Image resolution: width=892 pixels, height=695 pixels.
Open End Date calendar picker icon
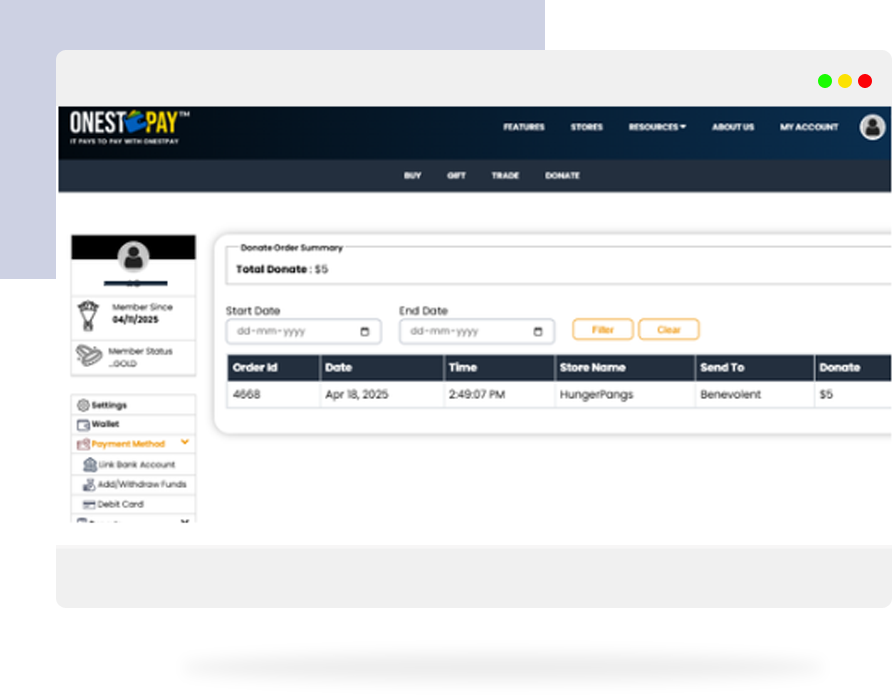(538, 332)
